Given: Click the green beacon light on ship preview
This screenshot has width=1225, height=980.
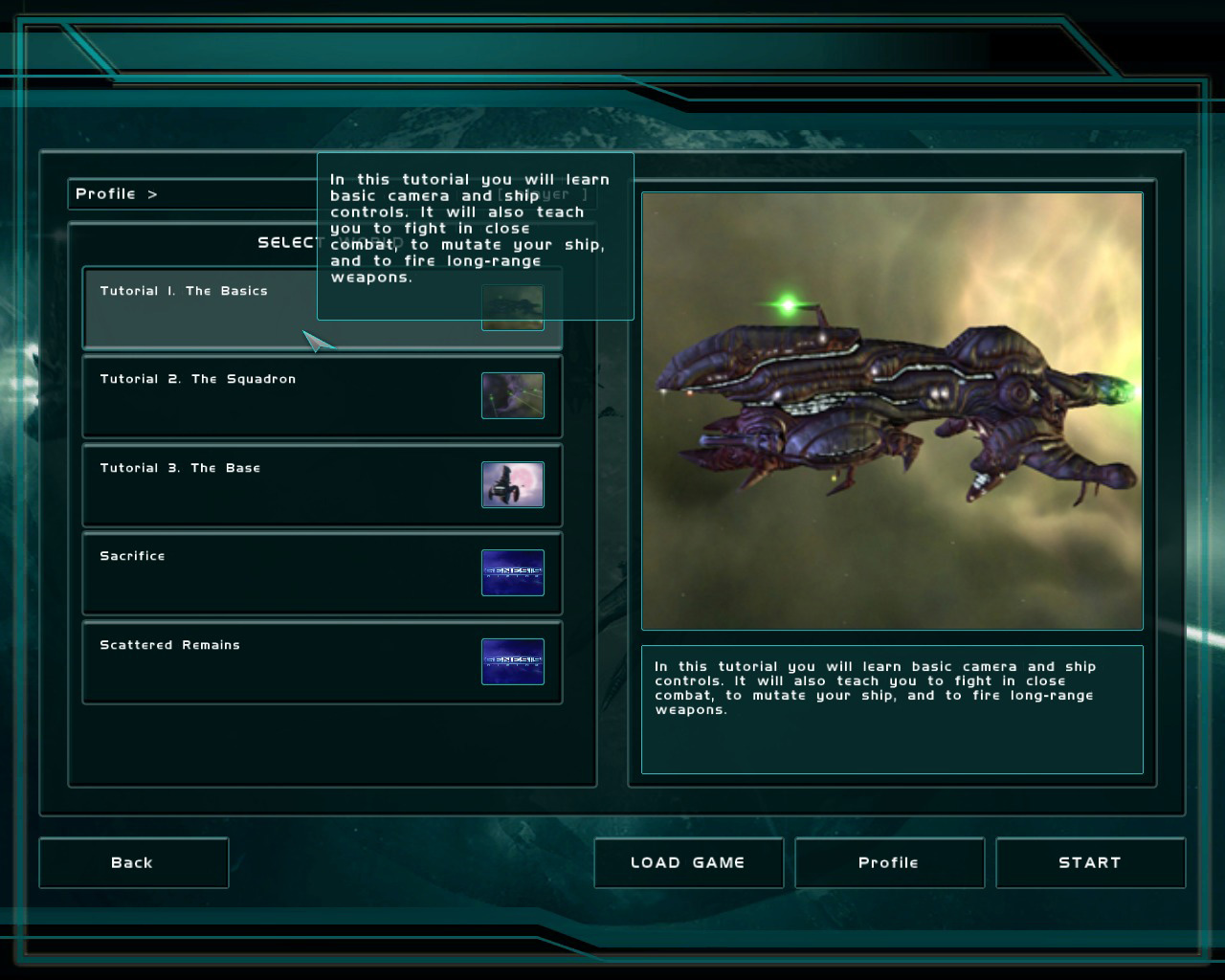Looking at the screenshot, I should tap(788, 305).
